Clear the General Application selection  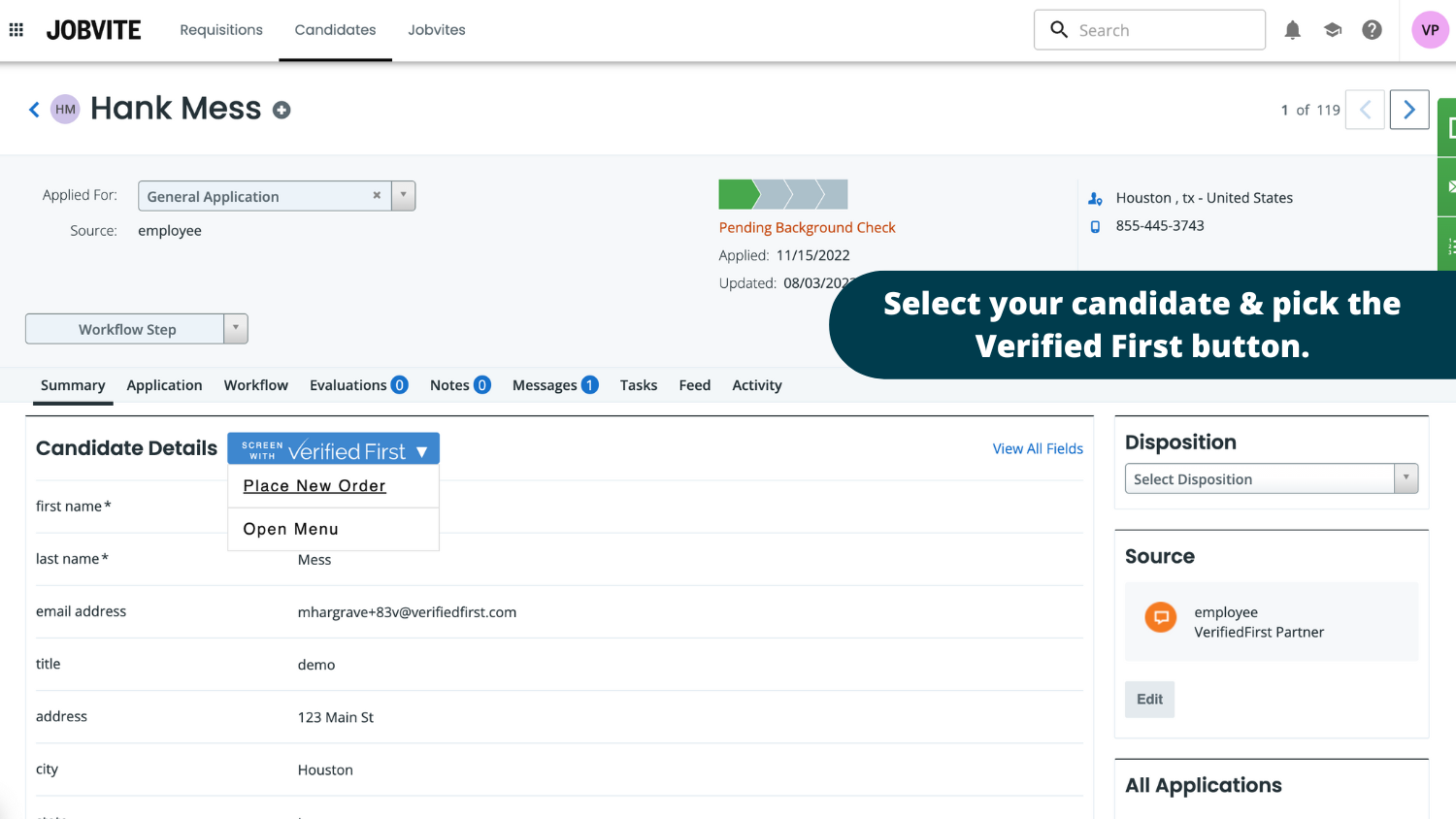pos(377,196)
